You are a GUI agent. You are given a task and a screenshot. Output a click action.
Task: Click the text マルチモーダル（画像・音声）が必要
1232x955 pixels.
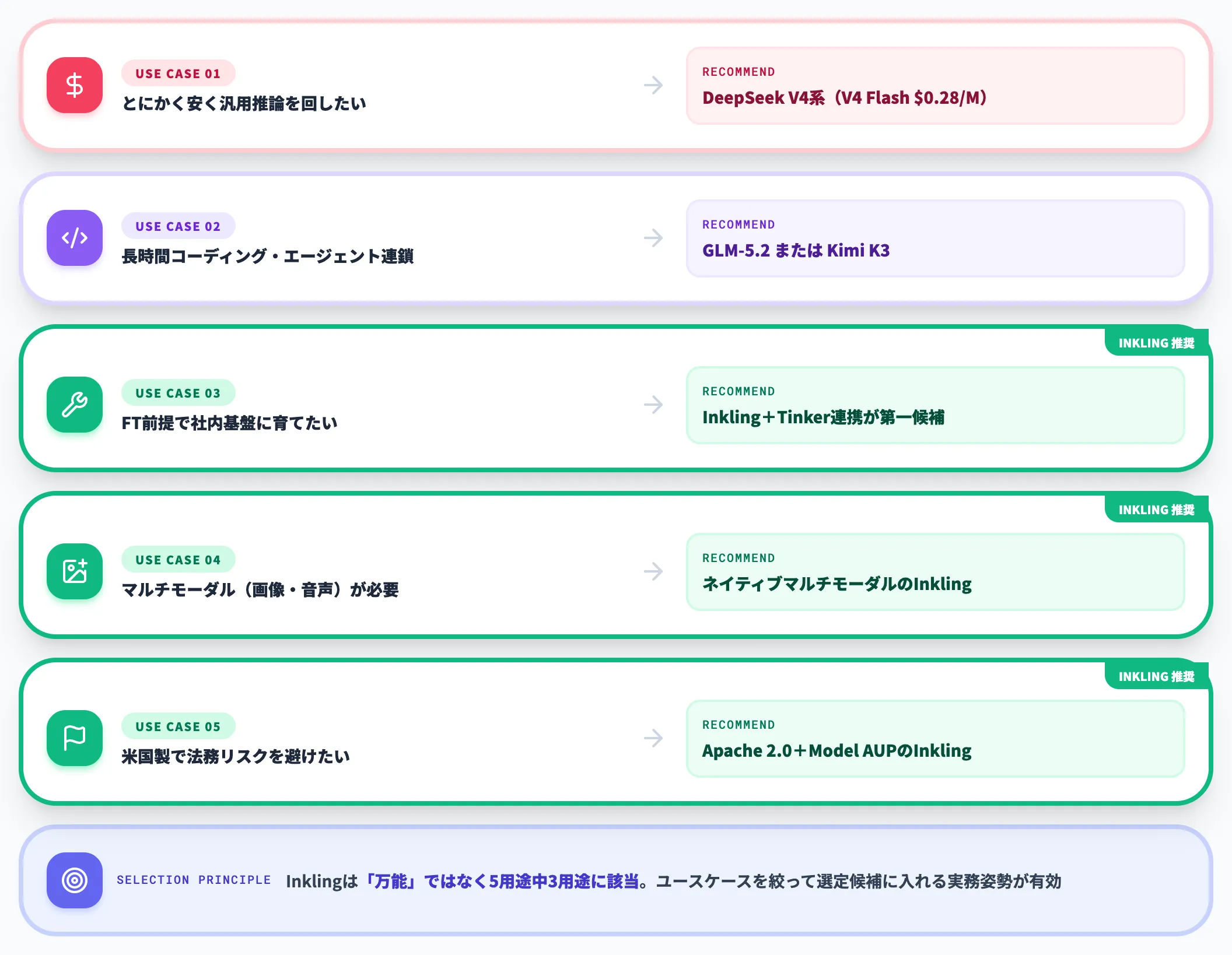pos(260,589)
